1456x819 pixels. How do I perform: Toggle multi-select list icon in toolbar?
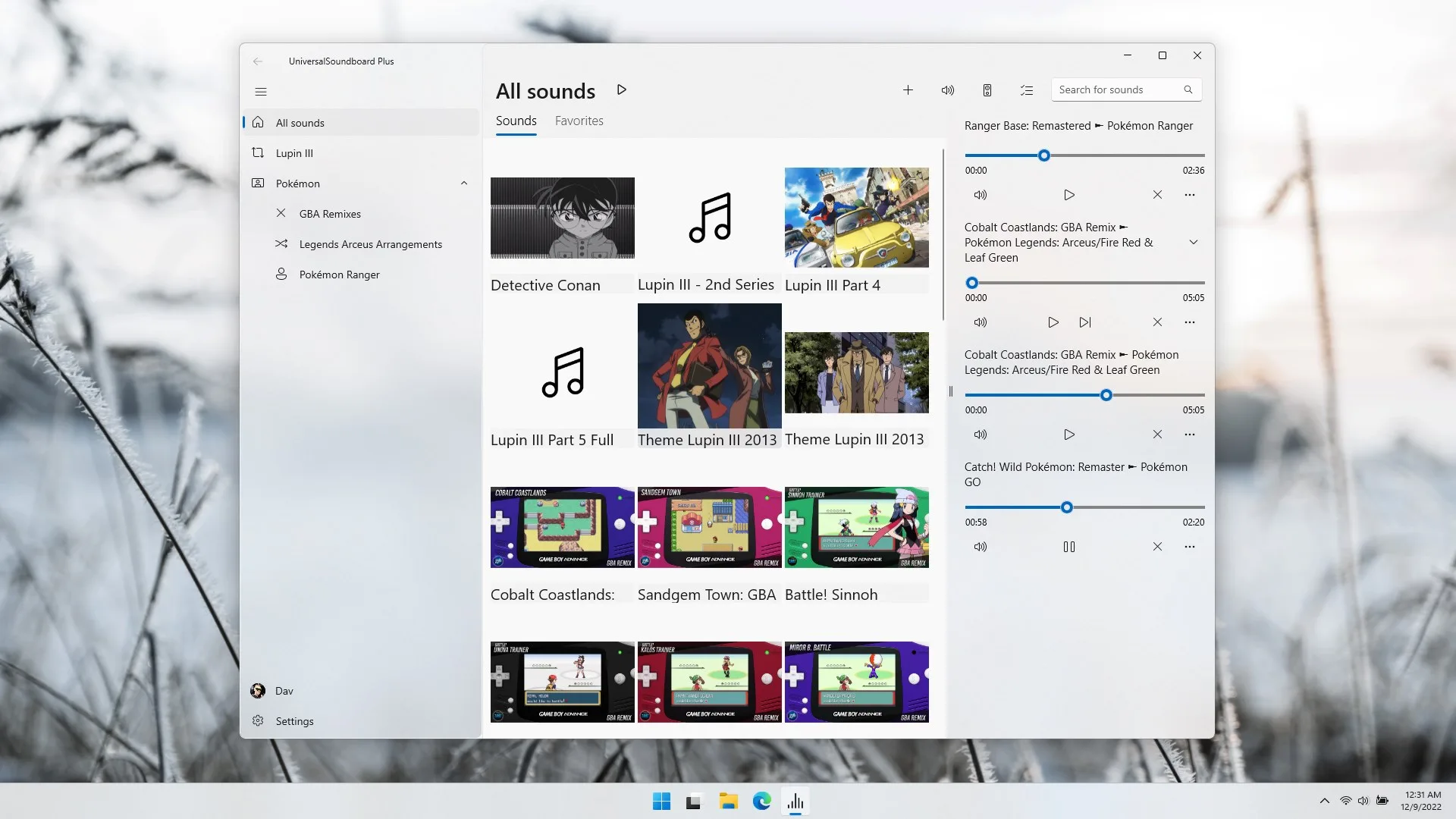1027,90
